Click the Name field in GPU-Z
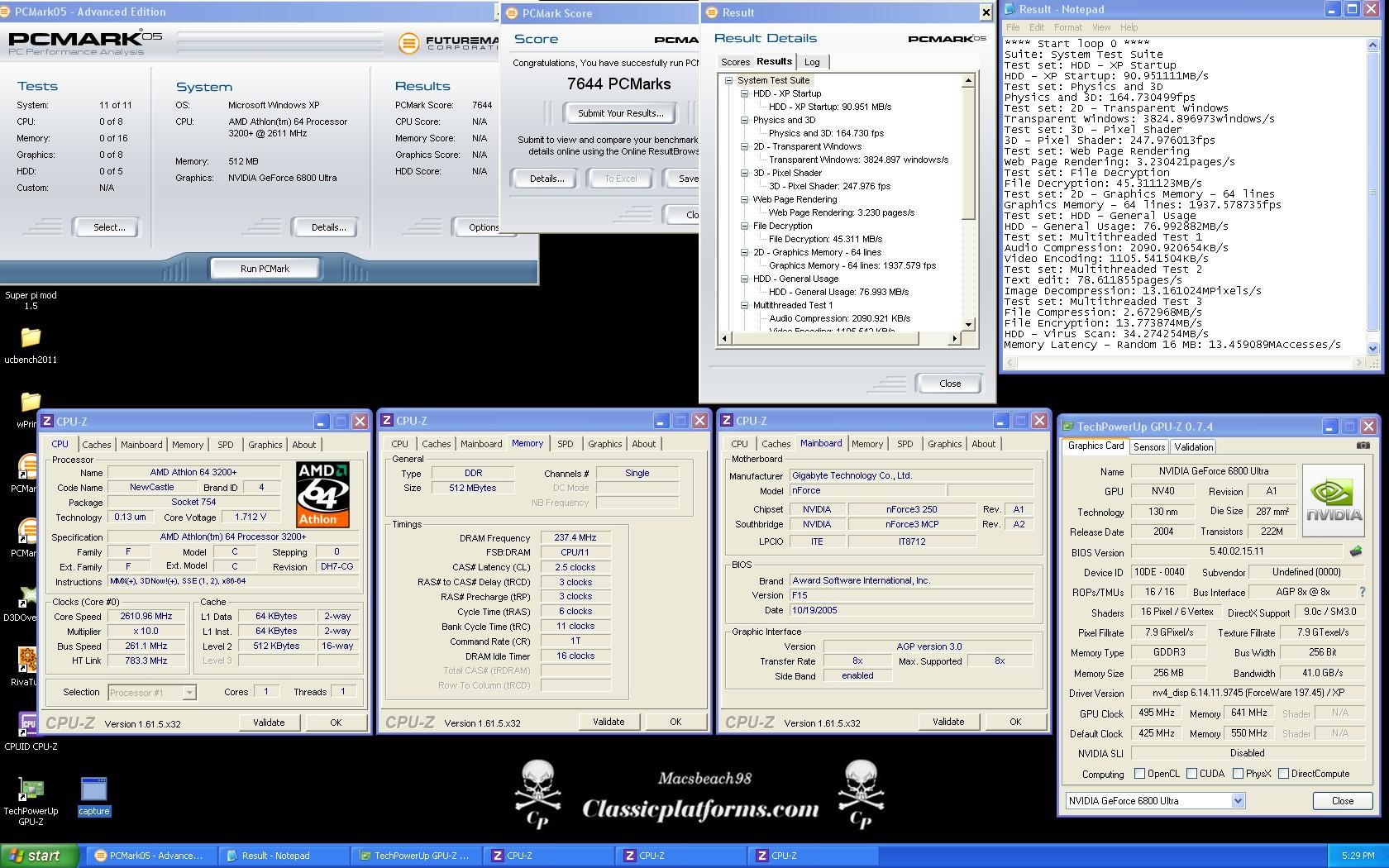 [x=1213, y=471]
